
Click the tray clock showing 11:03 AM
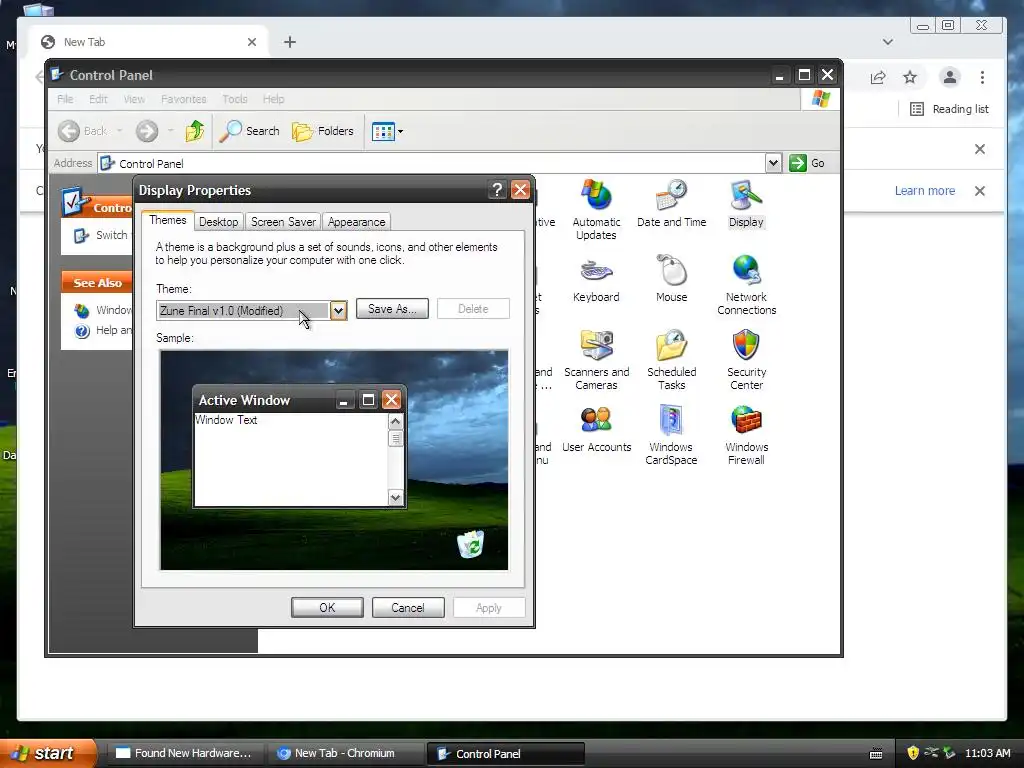pos(987,753)
